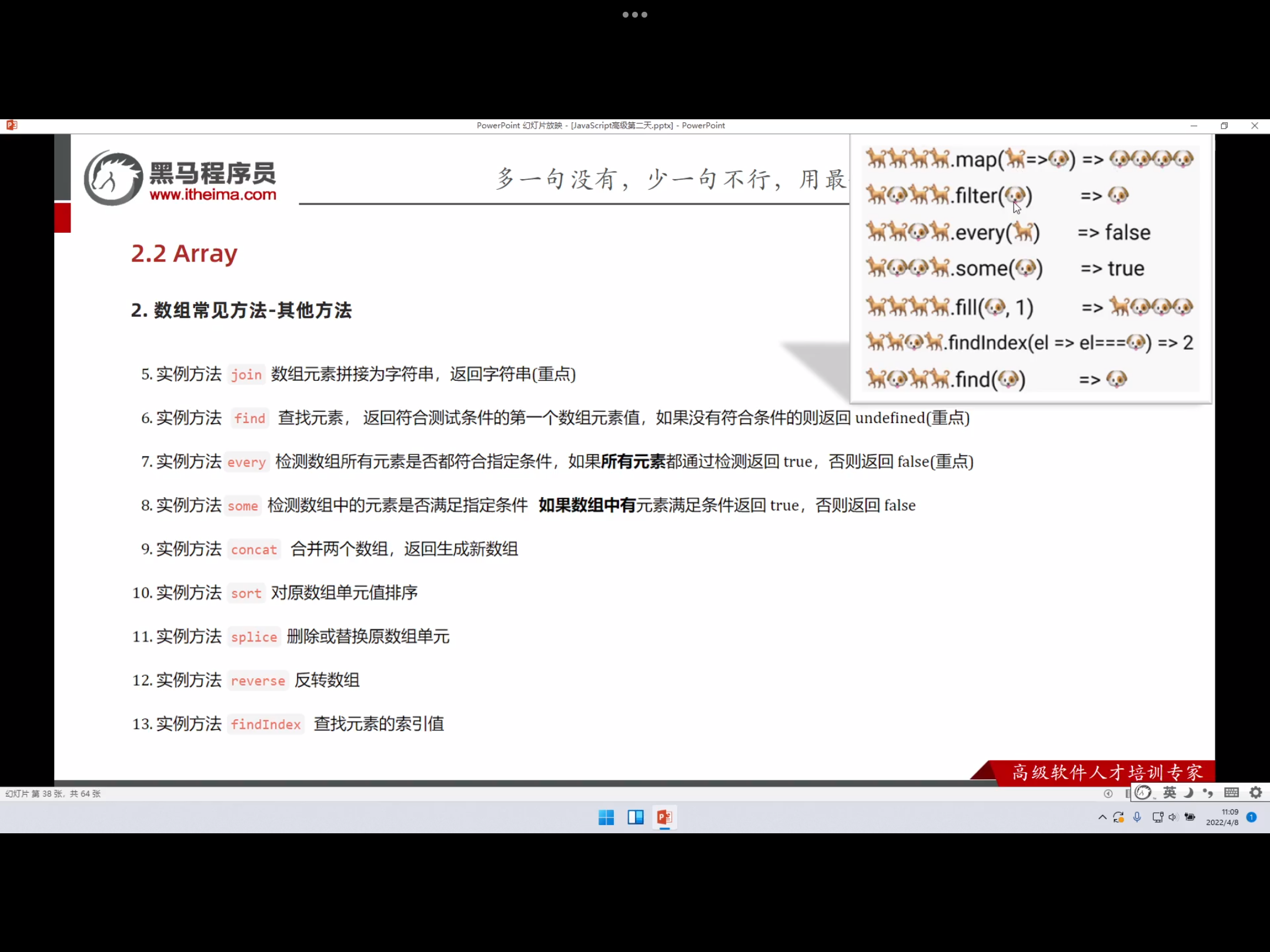
Task: Open the Windows Start menu
Action: pos(606,817)
